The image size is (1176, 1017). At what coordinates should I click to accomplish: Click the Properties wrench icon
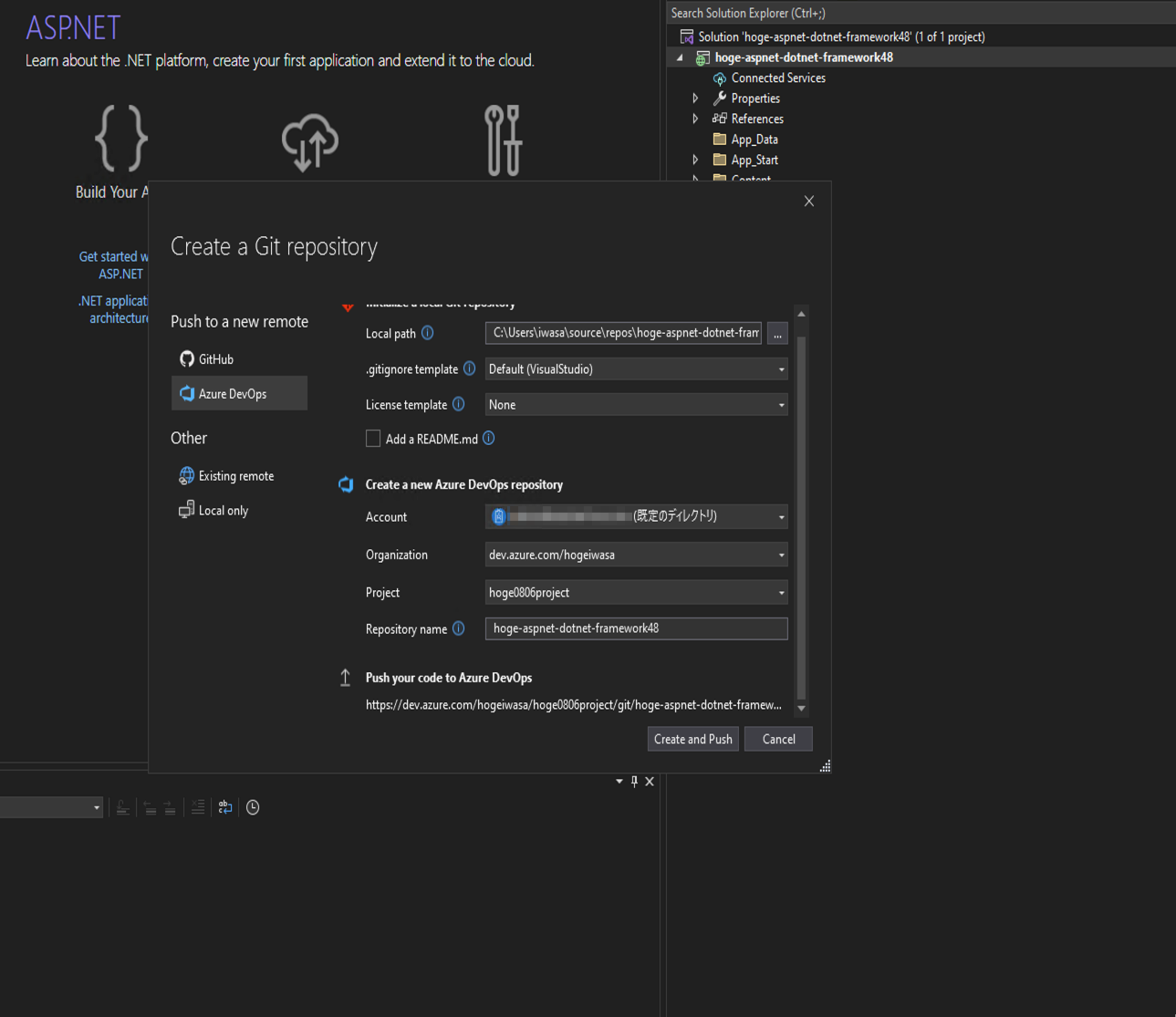[x=720, y=99]
